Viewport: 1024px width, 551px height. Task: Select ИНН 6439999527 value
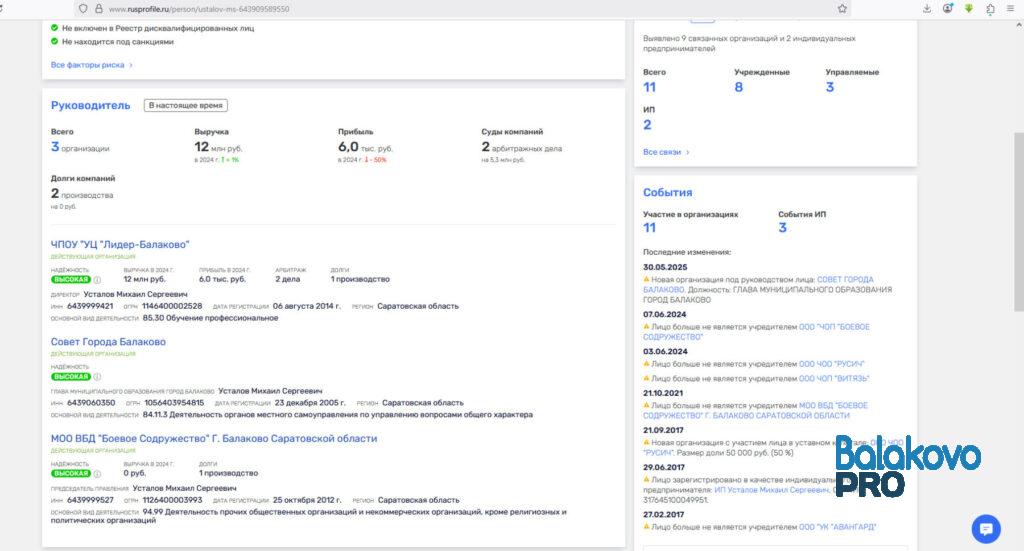point(90,500)
